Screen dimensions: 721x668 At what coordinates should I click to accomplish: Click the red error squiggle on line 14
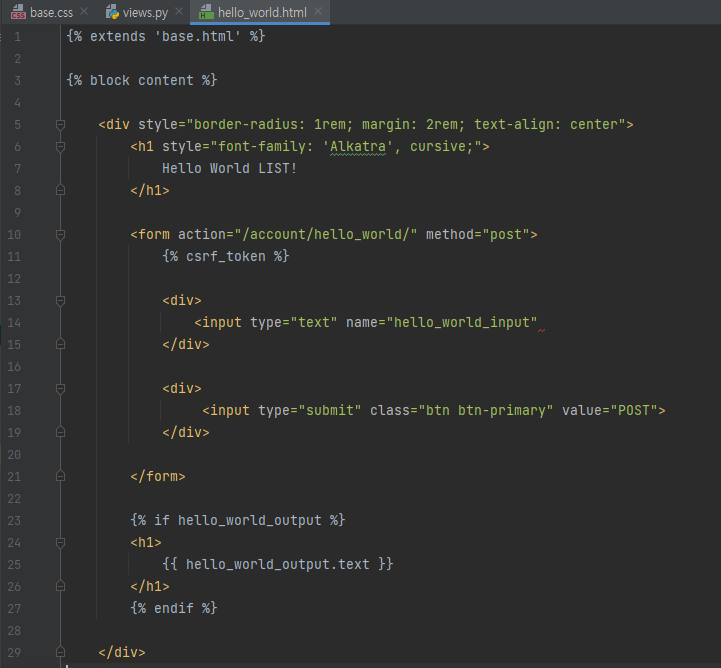(x=542, y=330)
